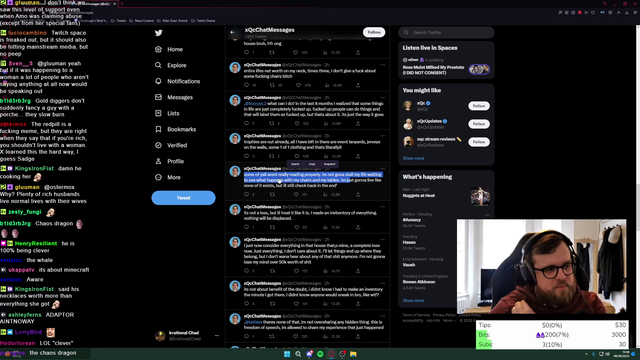Open avatar on 'some of yall arent reading' tweet
Viewport: 640px width, 360px height.
tap(235, 171)
